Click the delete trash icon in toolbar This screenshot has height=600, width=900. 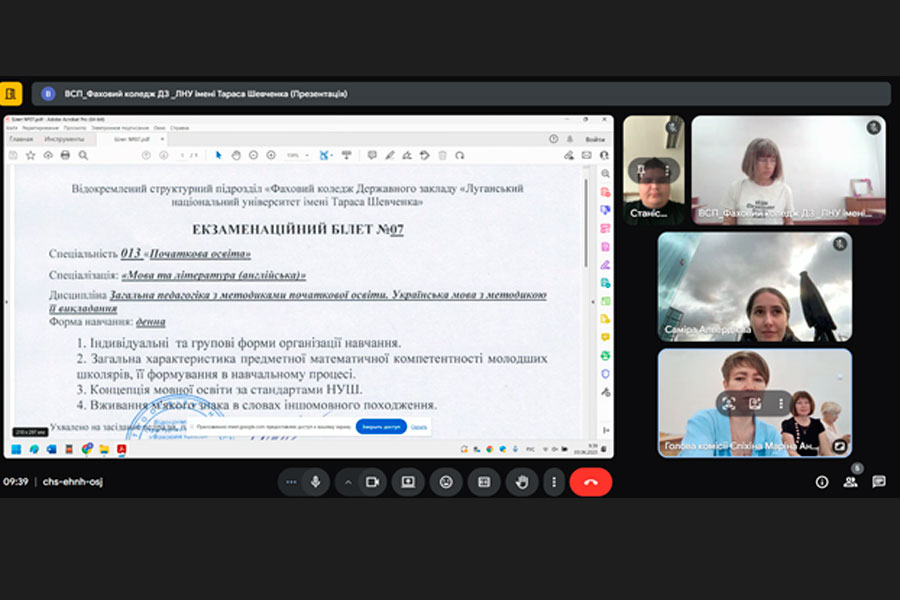coord(443,156)
